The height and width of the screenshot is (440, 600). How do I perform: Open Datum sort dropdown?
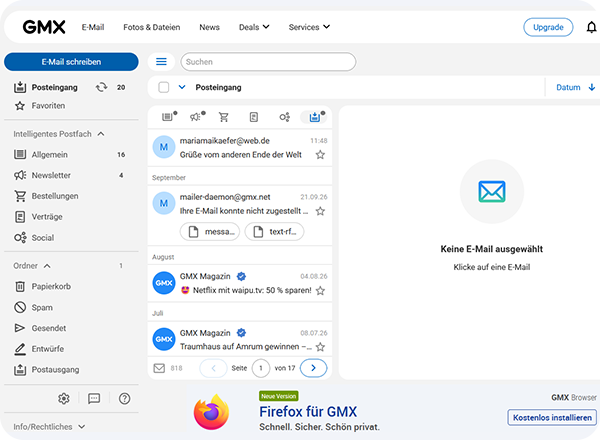click(568, 87)
